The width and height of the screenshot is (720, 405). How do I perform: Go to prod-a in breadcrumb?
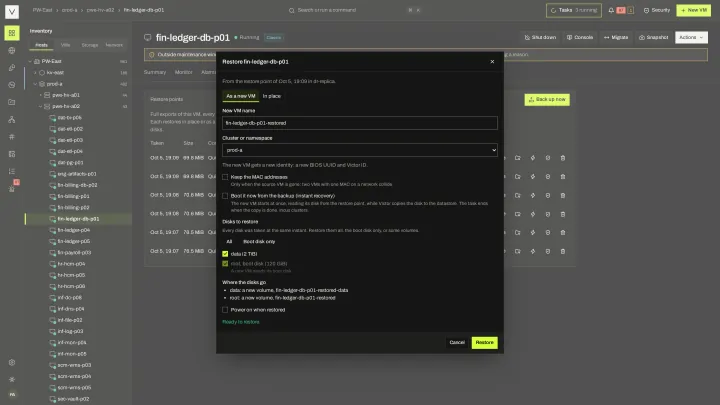click(x=70, y=10)
